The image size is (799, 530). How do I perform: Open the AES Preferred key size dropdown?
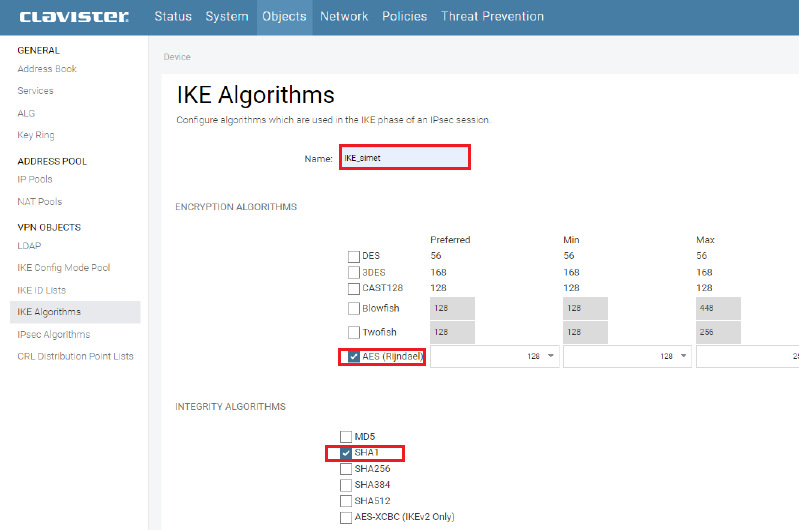(x=493, y=357)
